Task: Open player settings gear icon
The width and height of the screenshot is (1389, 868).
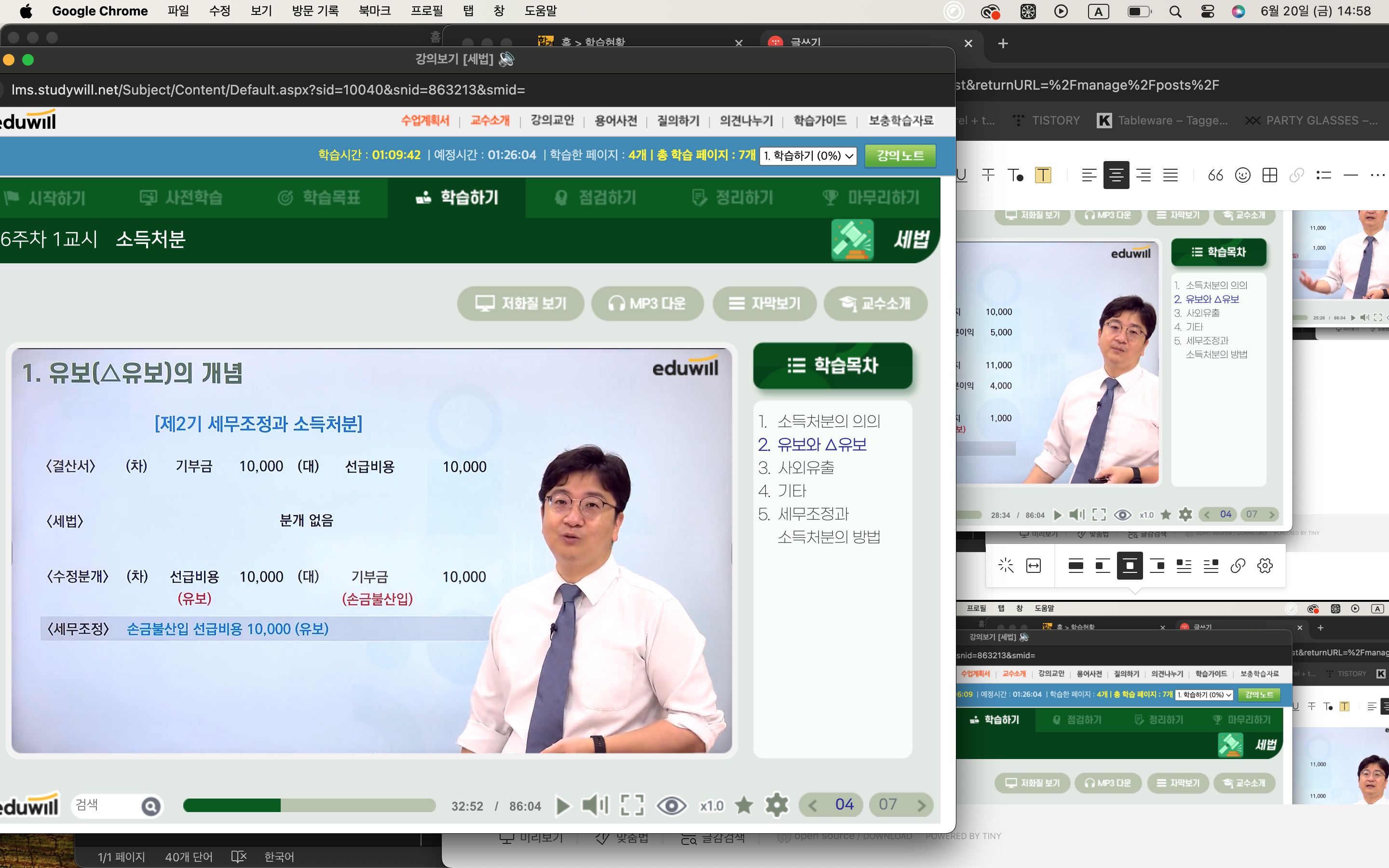Action: [776, 805]
